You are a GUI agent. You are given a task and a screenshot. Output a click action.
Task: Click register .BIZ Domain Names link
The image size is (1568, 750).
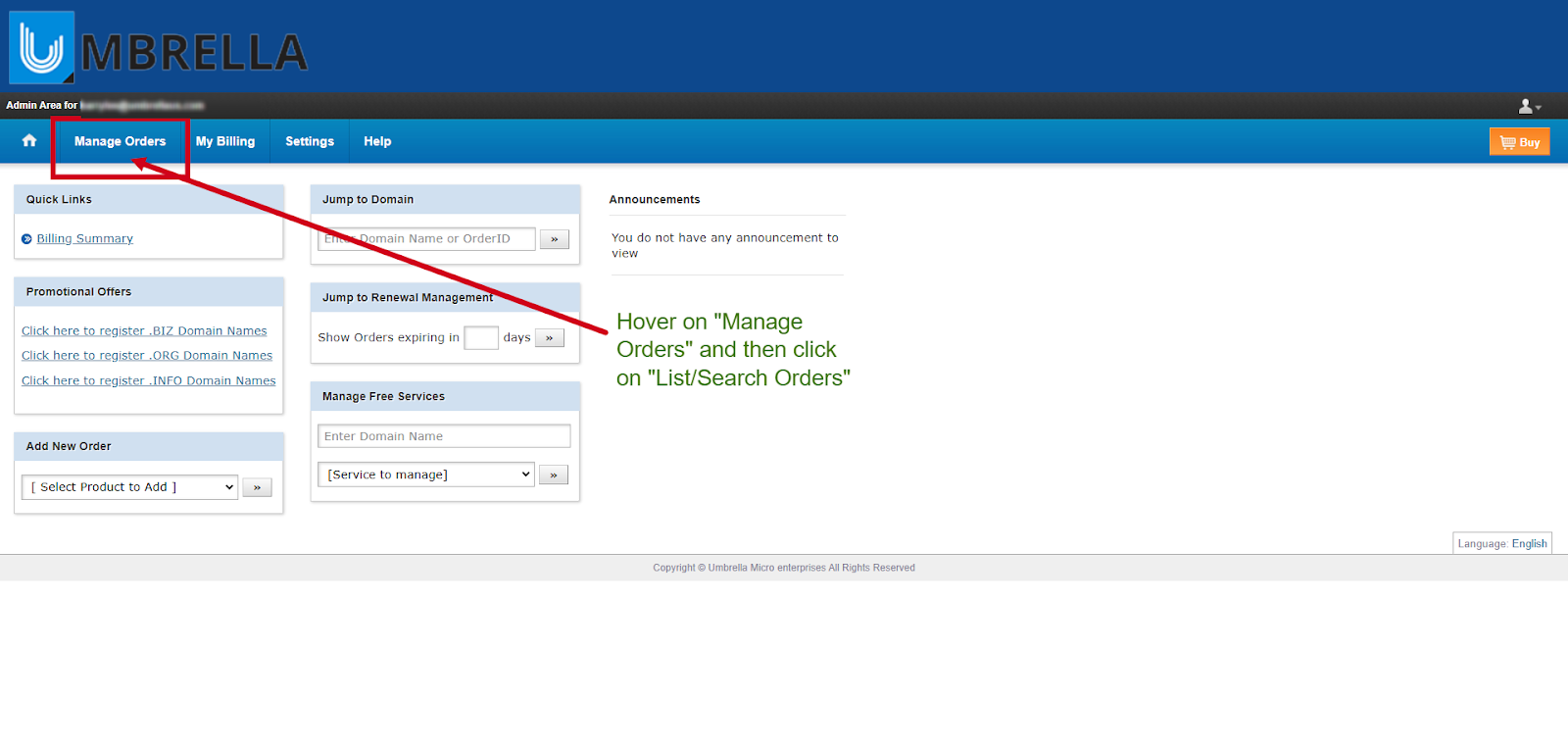144,331
